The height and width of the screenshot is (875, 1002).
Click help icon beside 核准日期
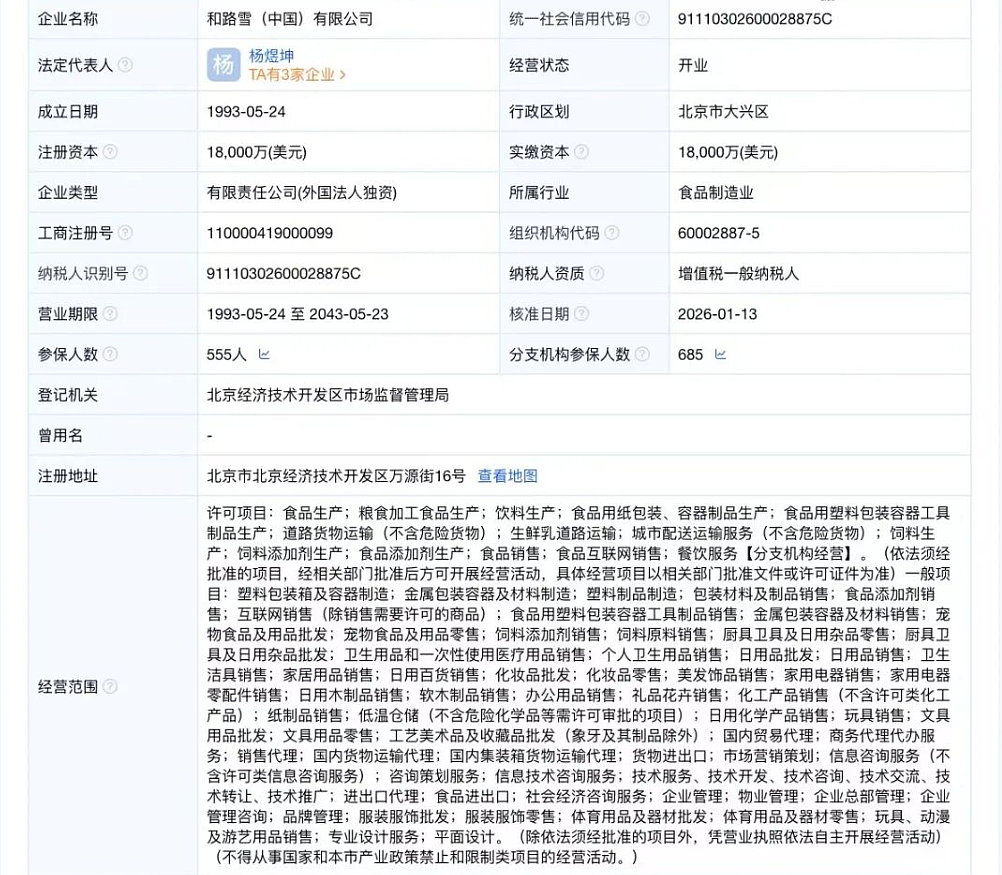(x=582, y=314)
